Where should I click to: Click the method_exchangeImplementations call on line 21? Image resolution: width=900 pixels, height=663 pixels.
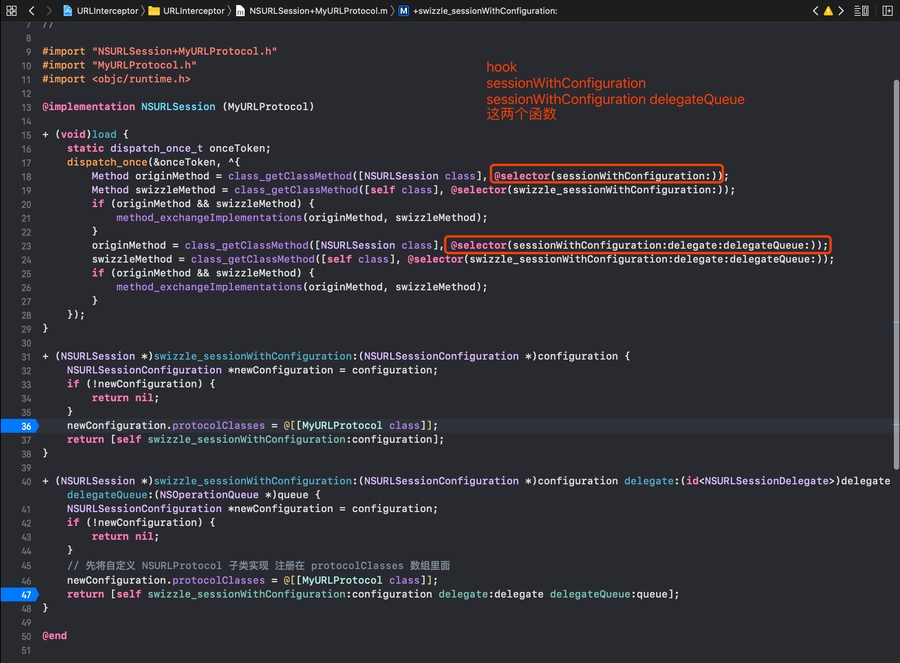point(210,217)
